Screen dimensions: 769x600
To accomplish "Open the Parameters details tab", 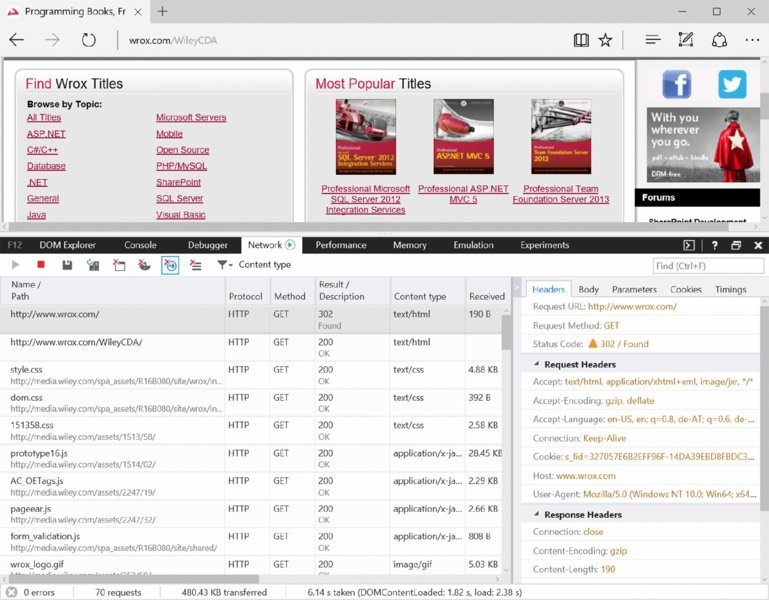I will (634, 289).
